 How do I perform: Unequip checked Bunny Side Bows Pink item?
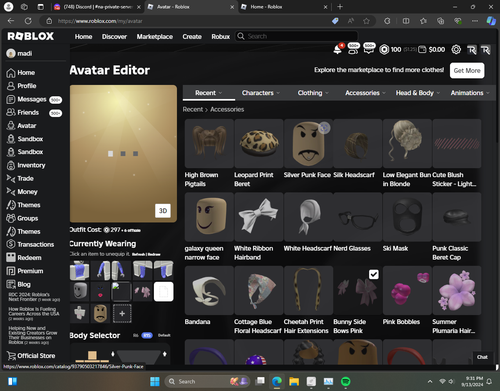pyautogui.click(x=373, y=274)
